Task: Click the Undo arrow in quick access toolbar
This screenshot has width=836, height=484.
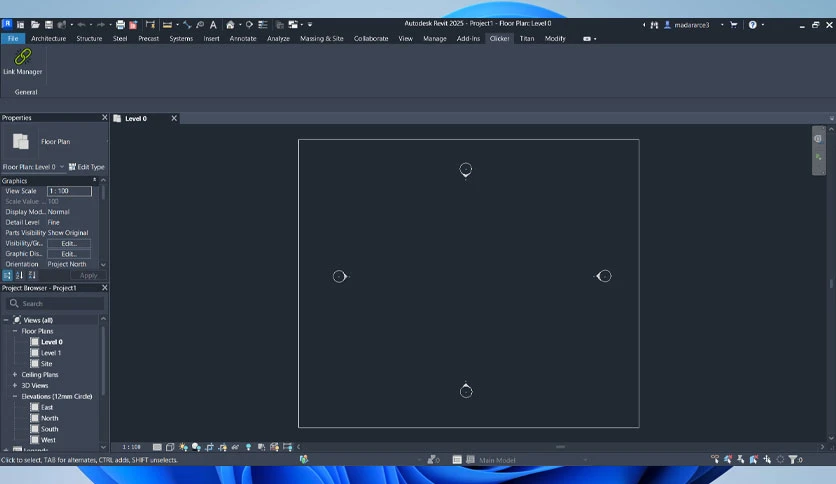Action: pyautogui.click(x=81, y=25)
